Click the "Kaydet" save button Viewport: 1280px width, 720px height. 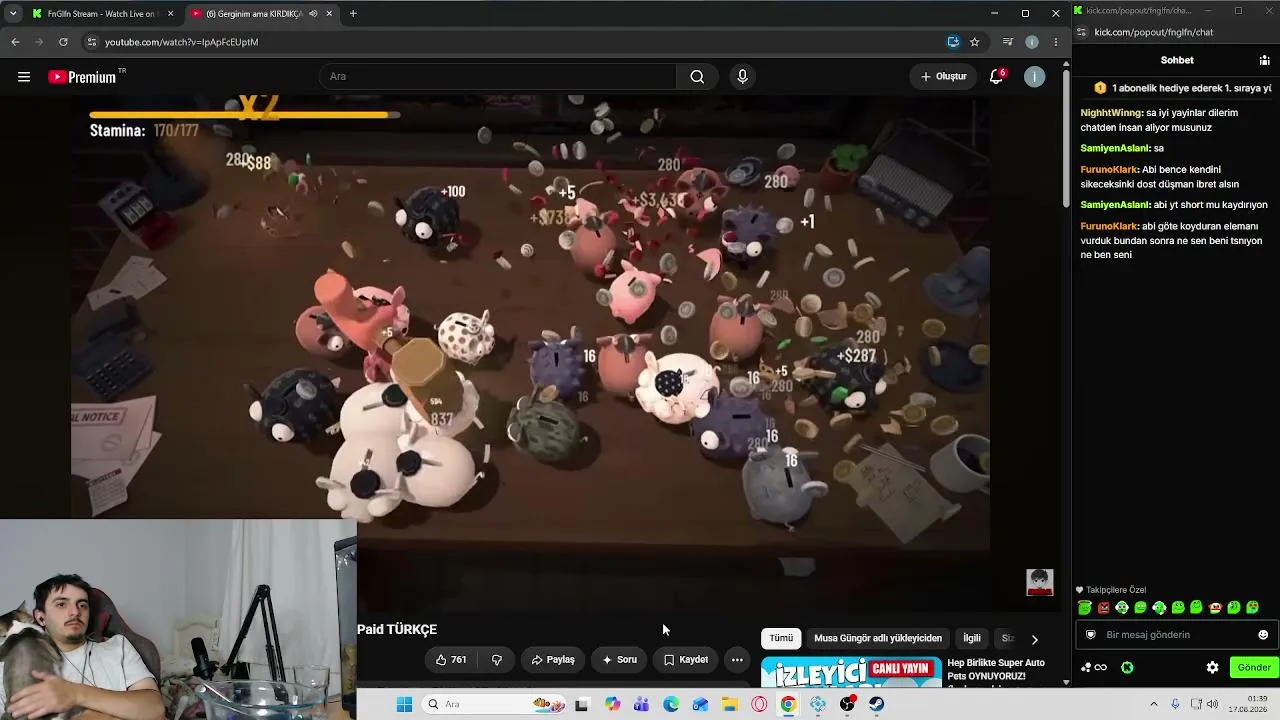coord(686,660)
